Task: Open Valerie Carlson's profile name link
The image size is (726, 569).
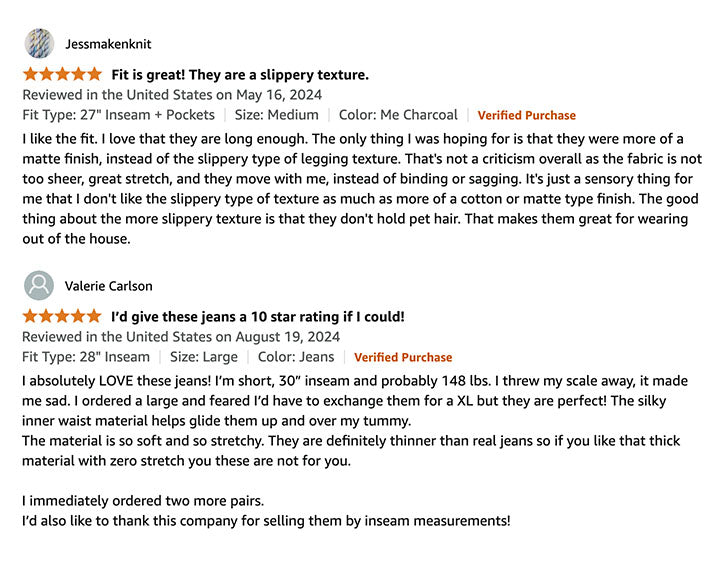Action: click(108, 286)
